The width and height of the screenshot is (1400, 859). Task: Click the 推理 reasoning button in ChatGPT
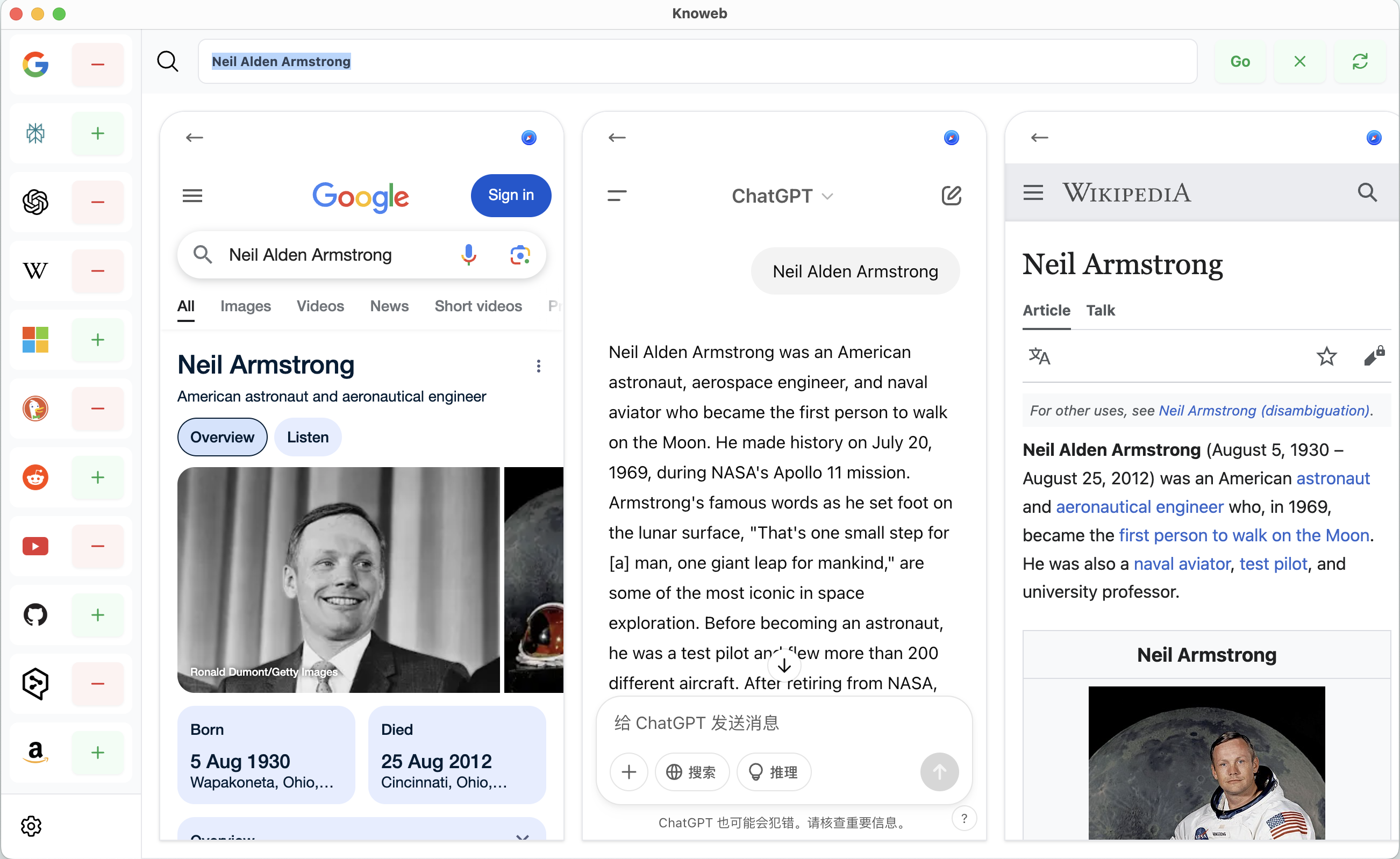point(773,772)
